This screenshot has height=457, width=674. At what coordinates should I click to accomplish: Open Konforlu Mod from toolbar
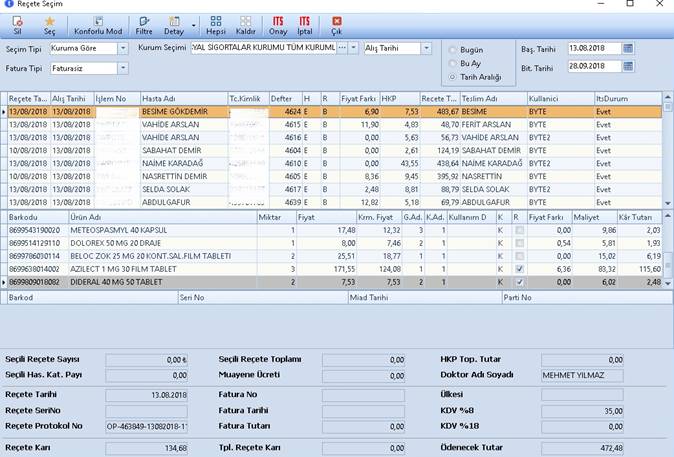(x=98, y=26)
